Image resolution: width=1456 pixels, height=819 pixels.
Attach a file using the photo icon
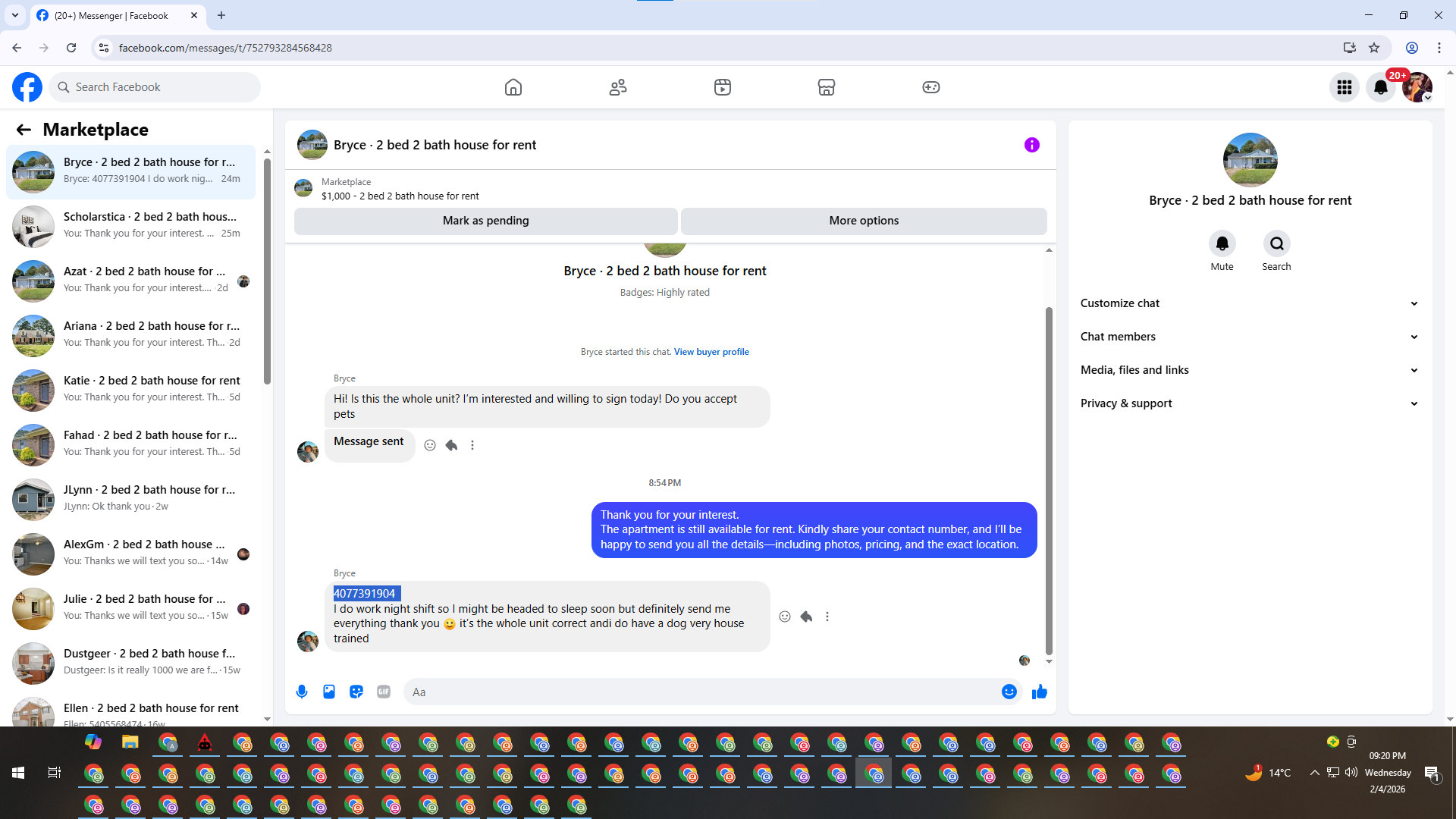pos(329,692)
